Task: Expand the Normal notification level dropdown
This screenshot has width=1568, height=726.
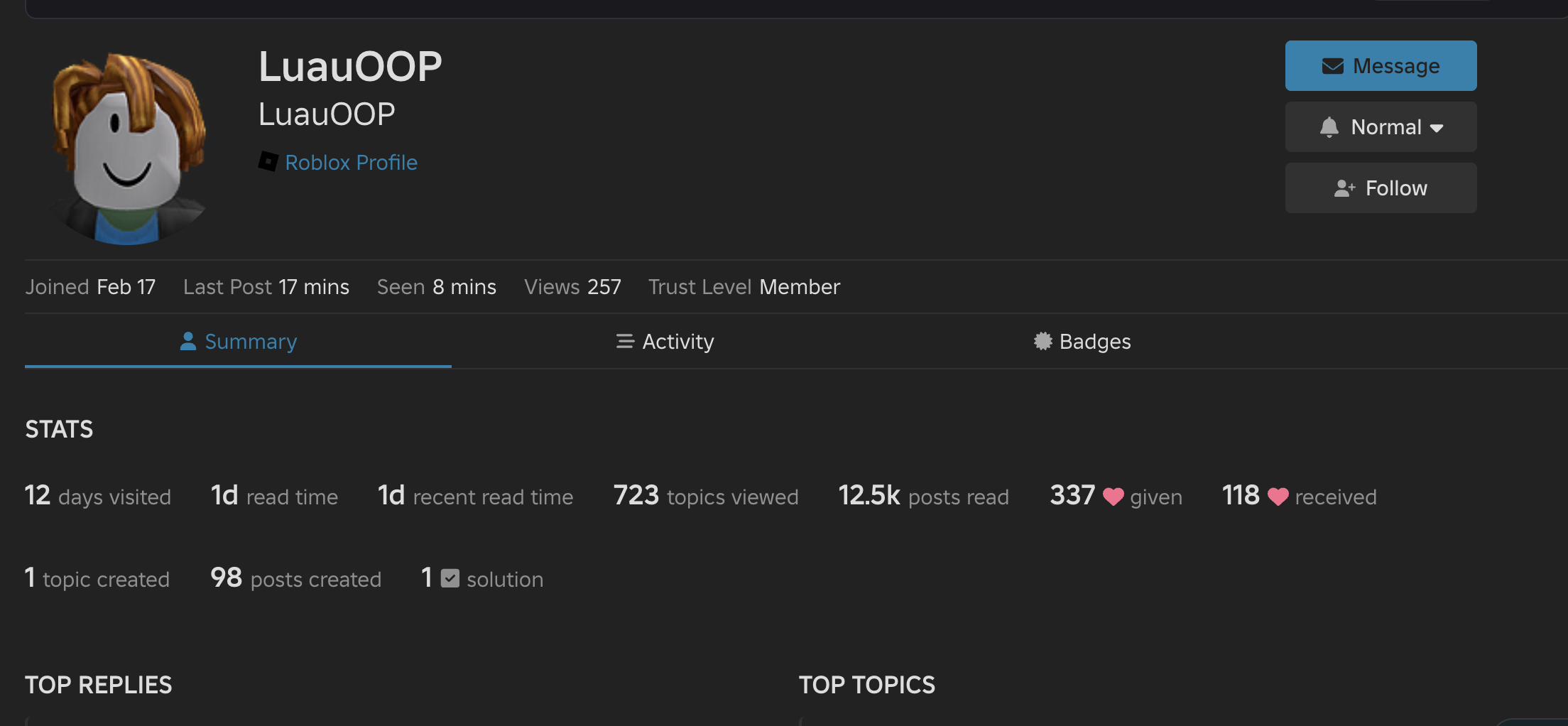Action: click(1381, 127)
